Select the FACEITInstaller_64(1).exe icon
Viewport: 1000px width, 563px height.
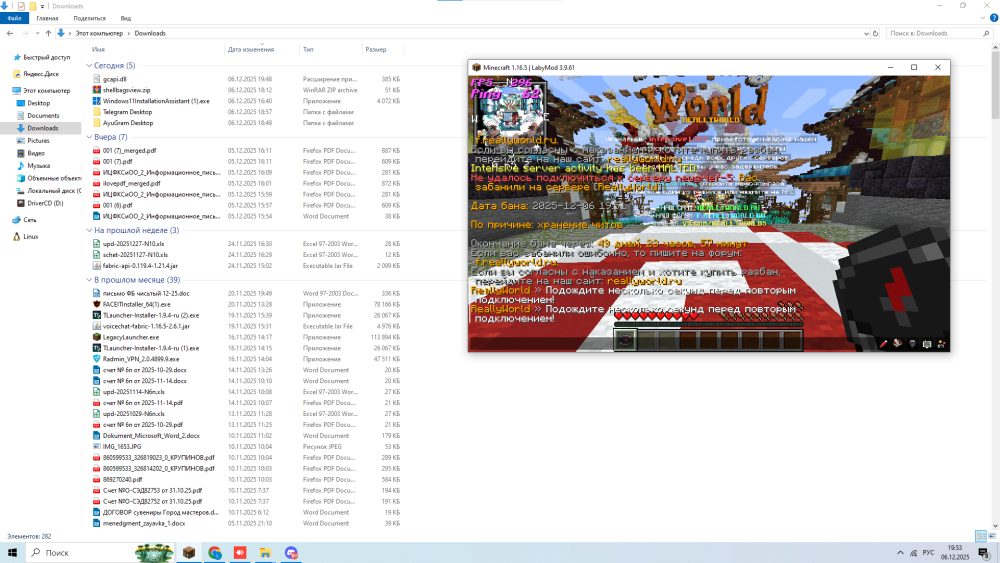[96, 304]
